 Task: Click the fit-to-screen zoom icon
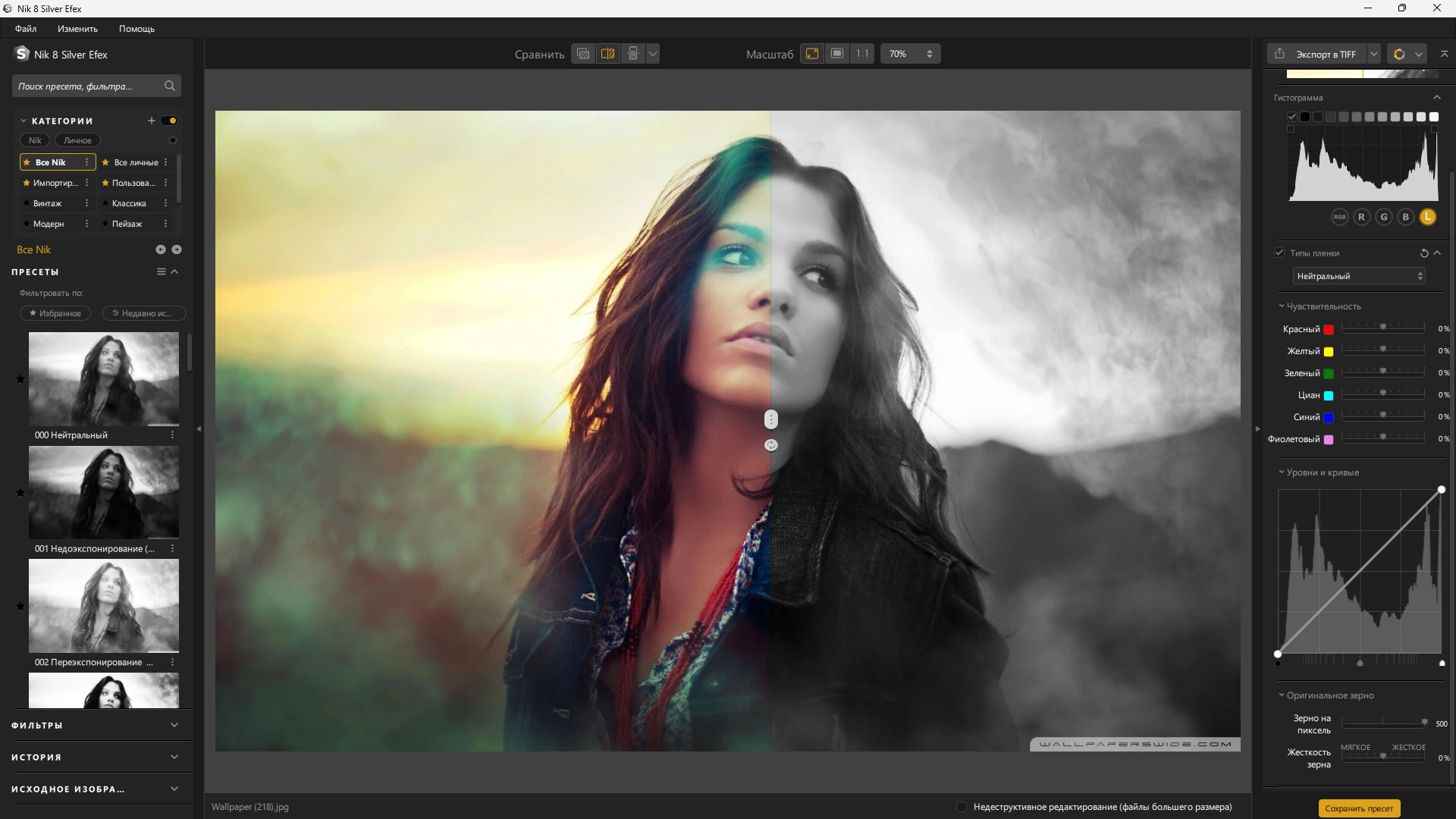click(x=812, y=54)
